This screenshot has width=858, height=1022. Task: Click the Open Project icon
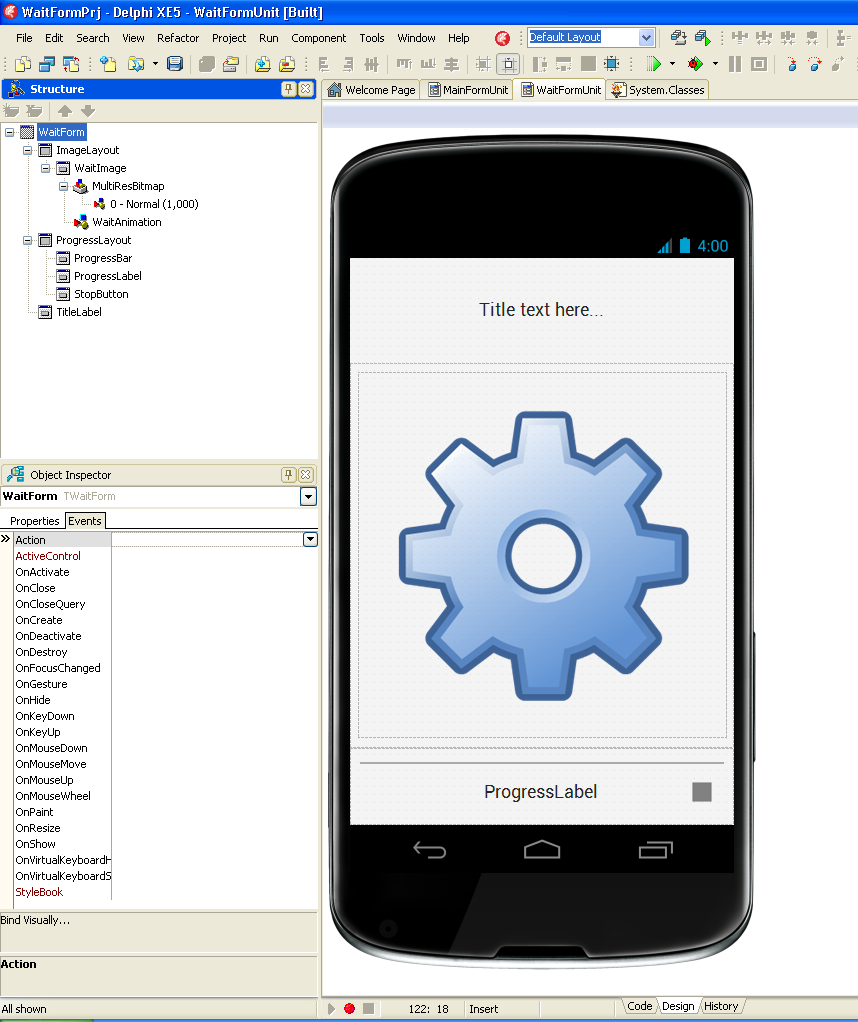pyautogui.click(x=231, y=64)
